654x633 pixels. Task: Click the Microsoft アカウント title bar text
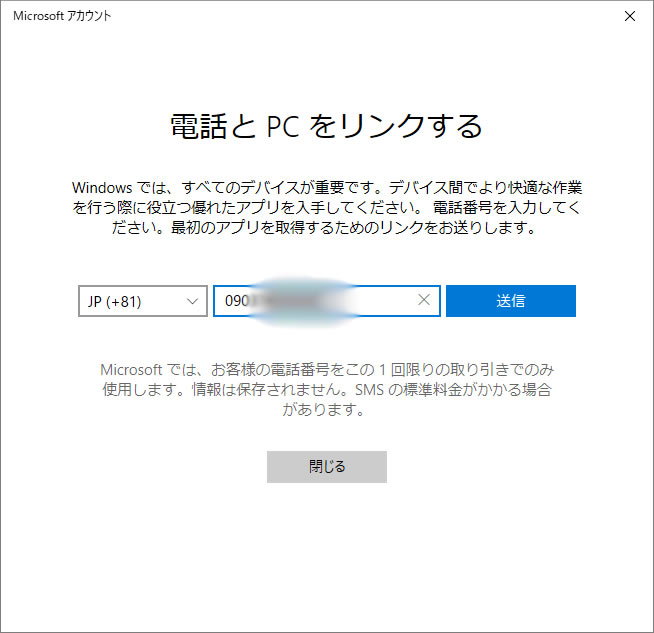pos(62,16)
